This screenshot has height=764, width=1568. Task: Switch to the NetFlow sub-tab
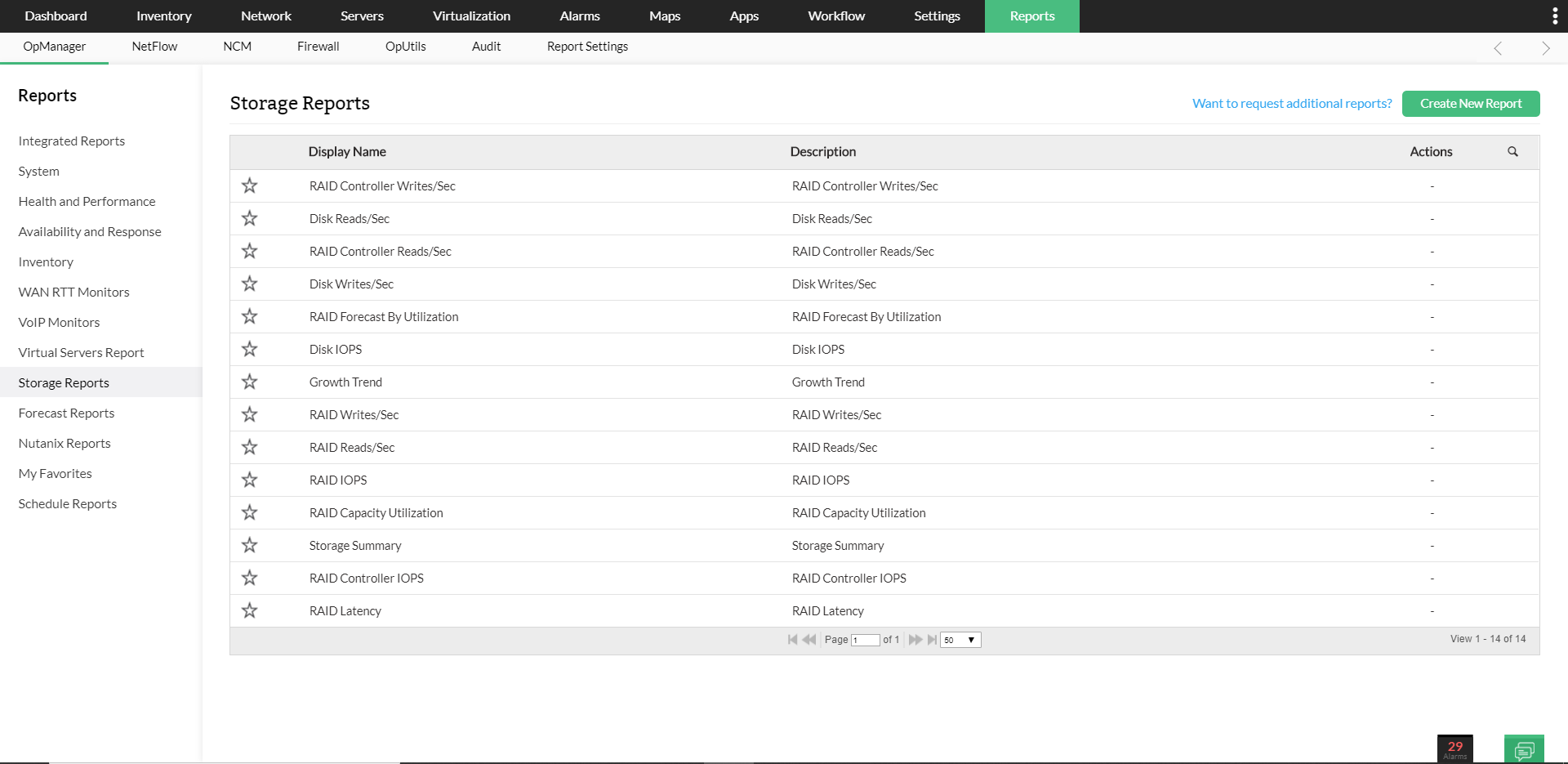click(x=154, y=47)
